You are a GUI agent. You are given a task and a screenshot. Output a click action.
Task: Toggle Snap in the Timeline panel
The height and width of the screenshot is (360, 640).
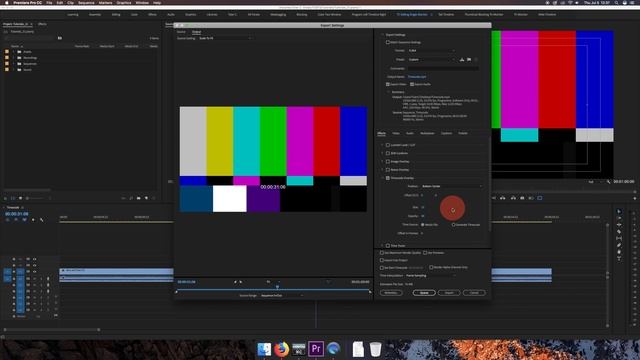[16, 220]
